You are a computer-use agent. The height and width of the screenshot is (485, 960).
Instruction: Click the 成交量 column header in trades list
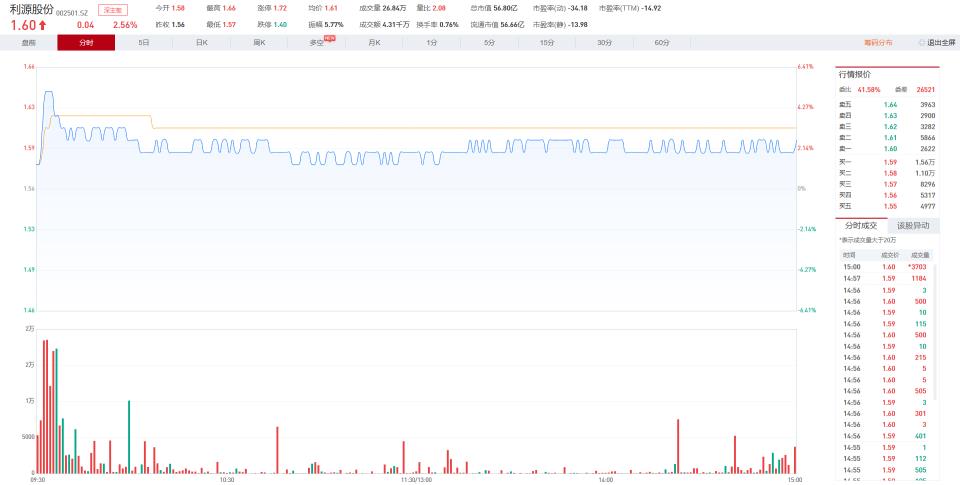point(920,255)
